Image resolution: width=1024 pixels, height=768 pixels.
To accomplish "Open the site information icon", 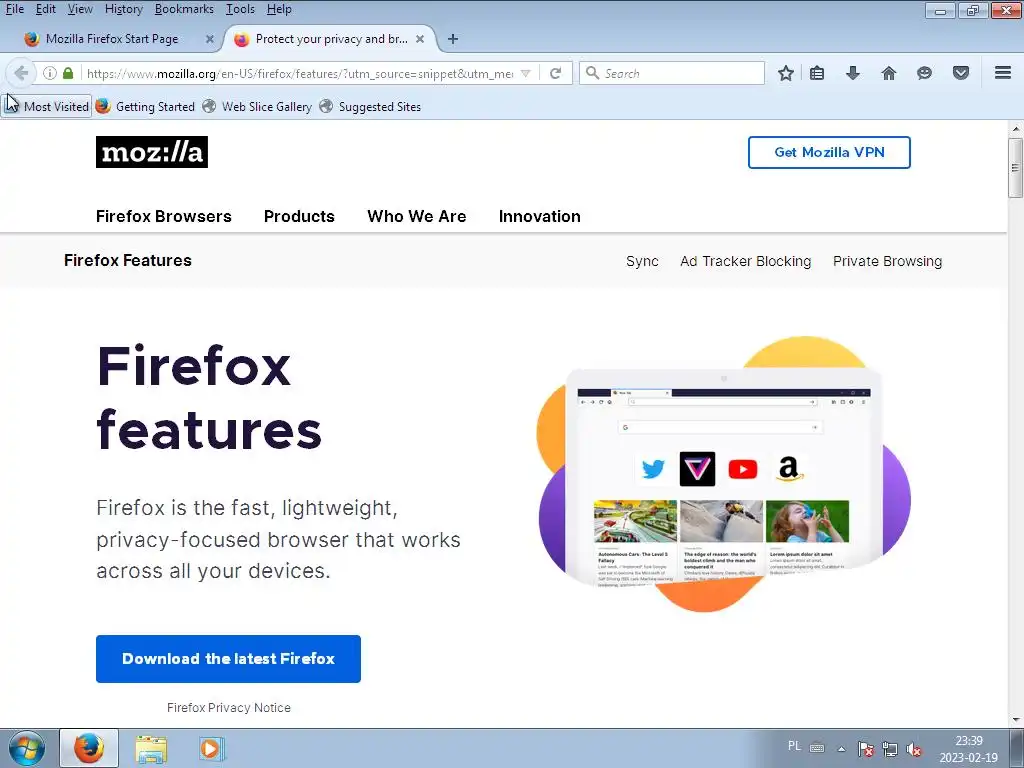I will click(50, 73).
